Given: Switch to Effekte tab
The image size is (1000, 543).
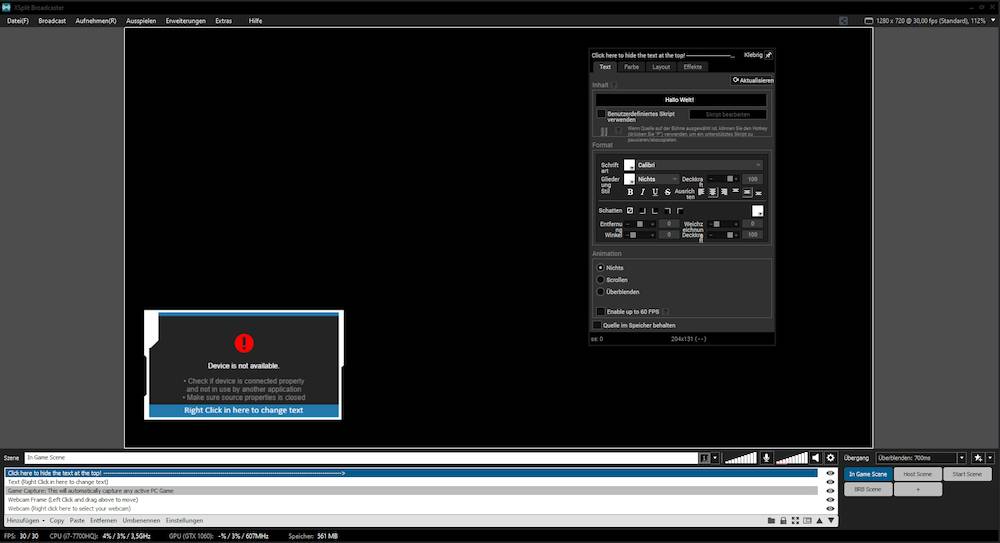Looking at the screenshot, I should [x=693, y=67].
